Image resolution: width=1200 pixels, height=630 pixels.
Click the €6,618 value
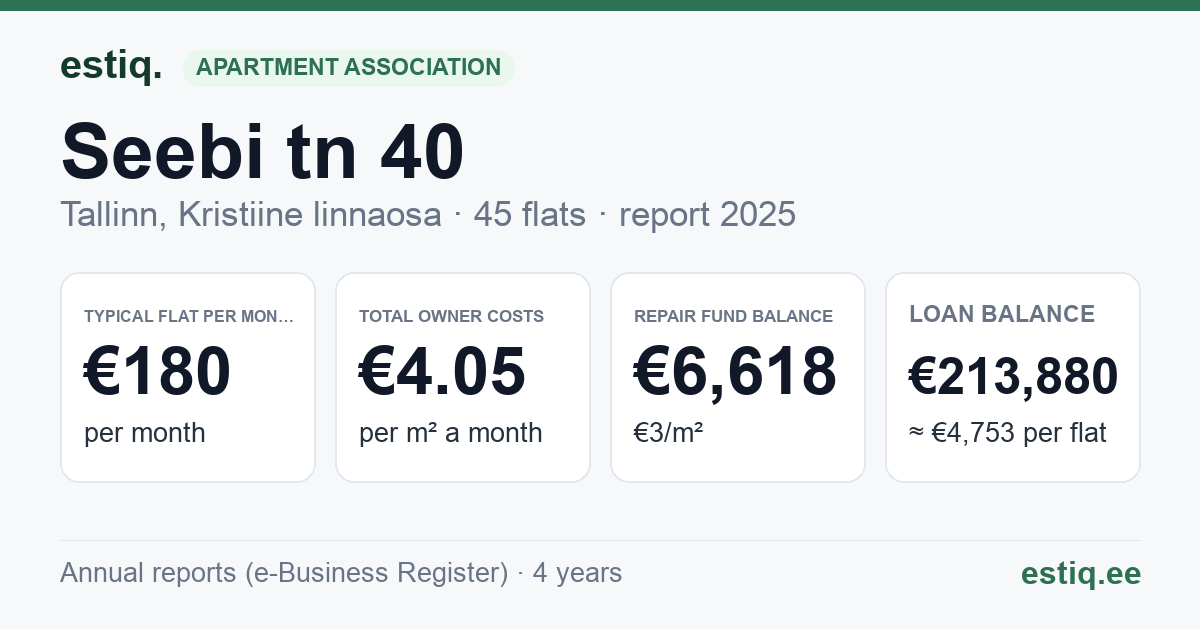click(736, 371)
